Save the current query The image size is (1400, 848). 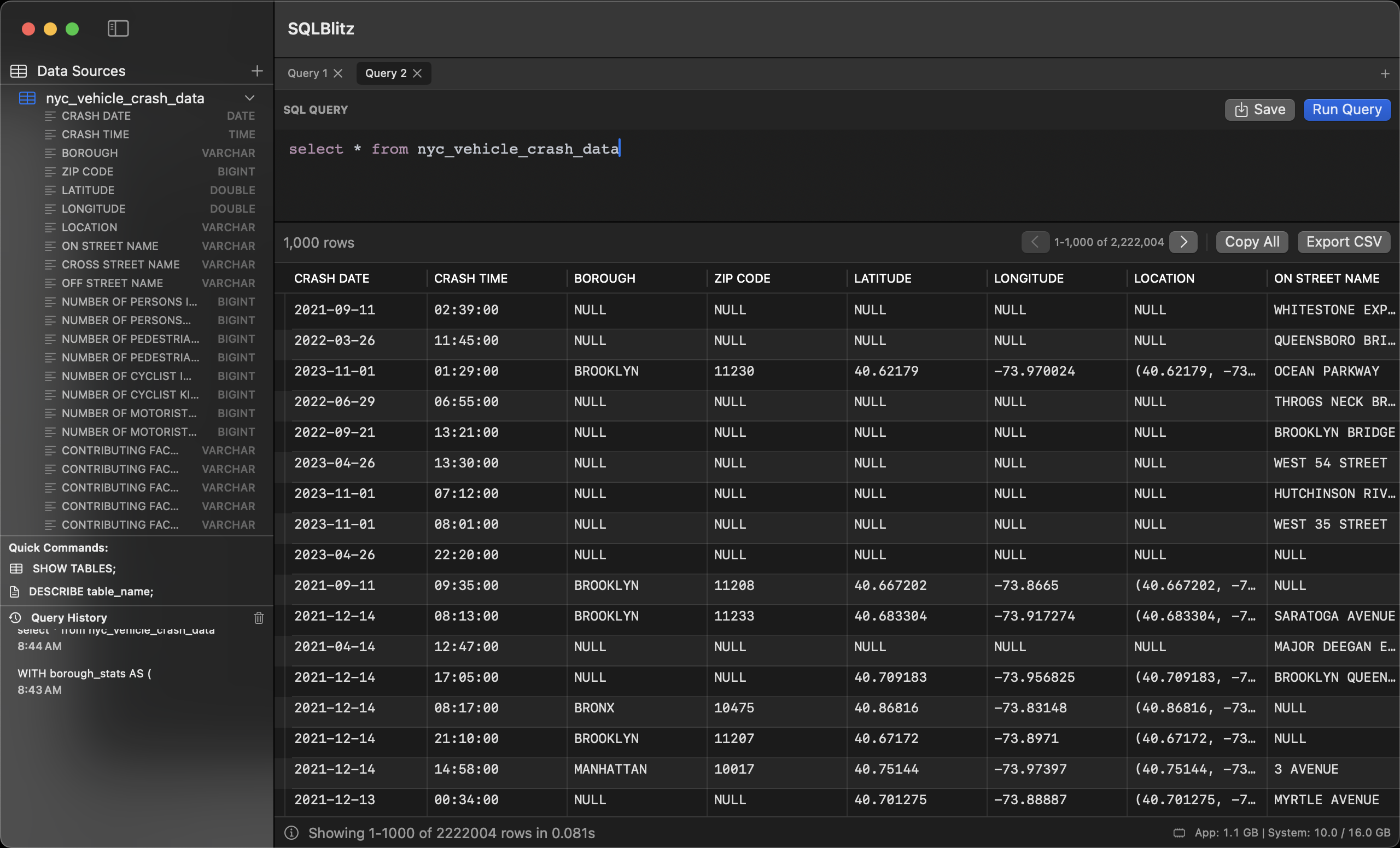click(x=1259, y=109)
